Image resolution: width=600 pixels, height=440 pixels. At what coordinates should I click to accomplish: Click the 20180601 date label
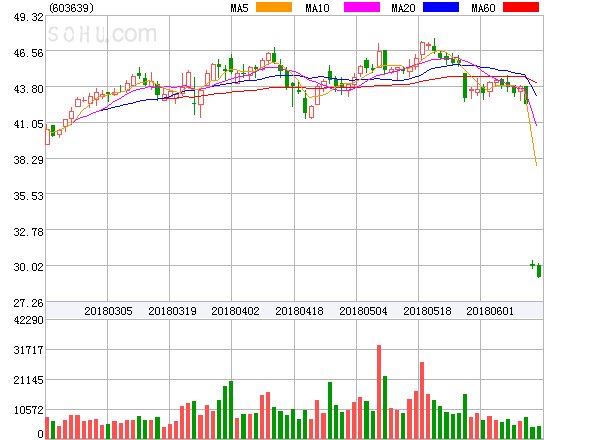490,311
